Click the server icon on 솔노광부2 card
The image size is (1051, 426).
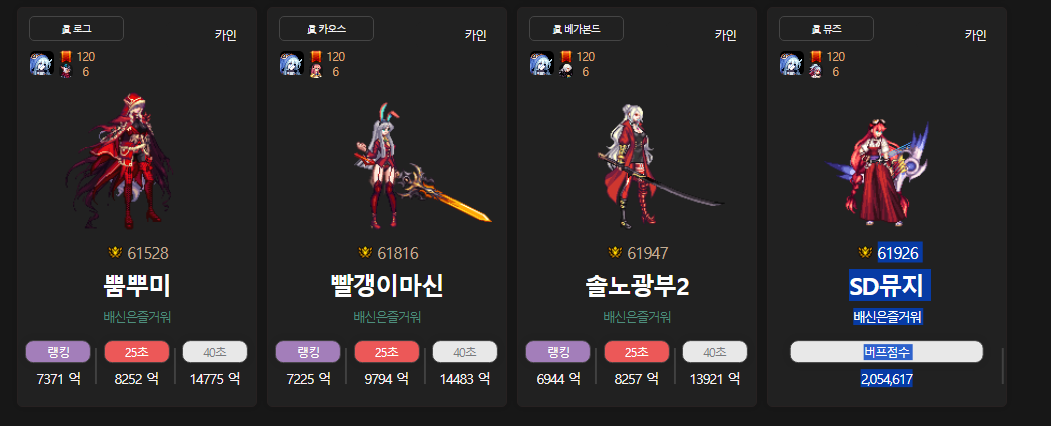pyautogui.click(x=542, y=63)
